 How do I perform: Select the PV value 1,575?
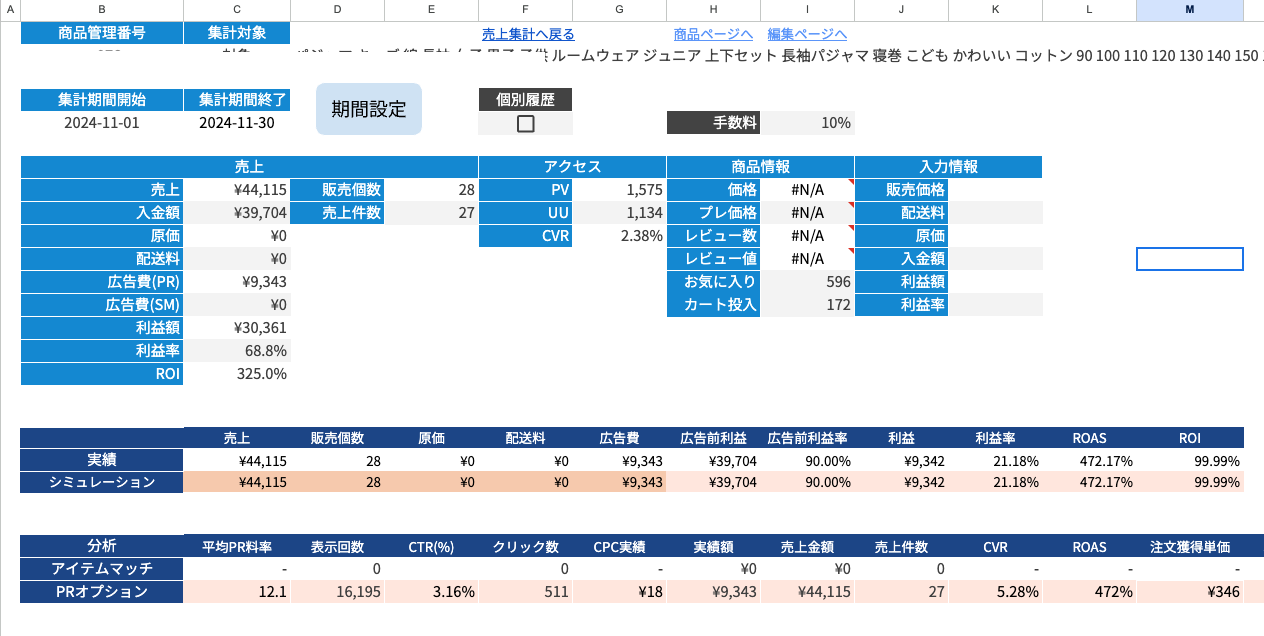pyautogui.click(x=620, y=190)
